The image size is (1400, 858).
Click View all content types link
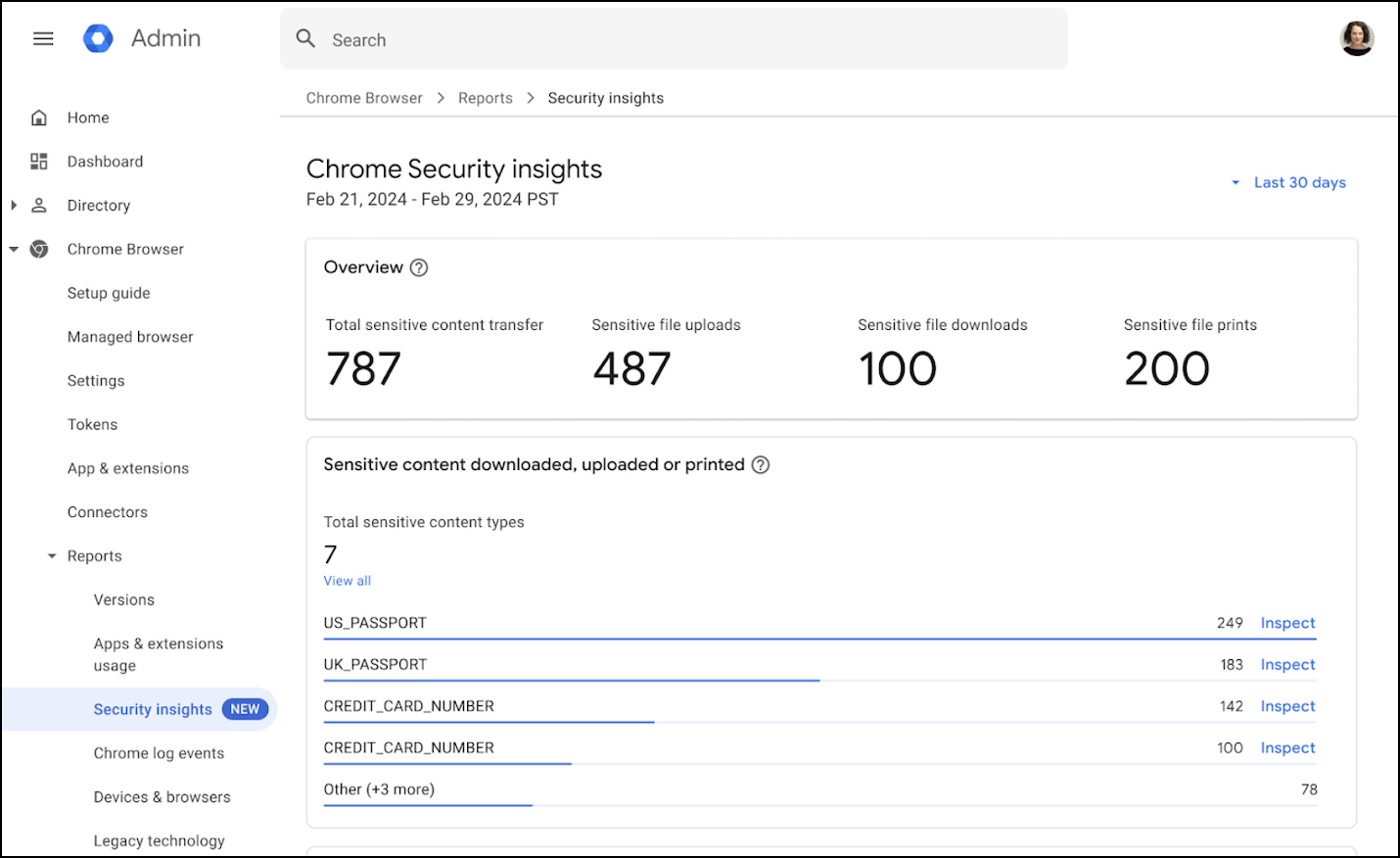point(348,581)
